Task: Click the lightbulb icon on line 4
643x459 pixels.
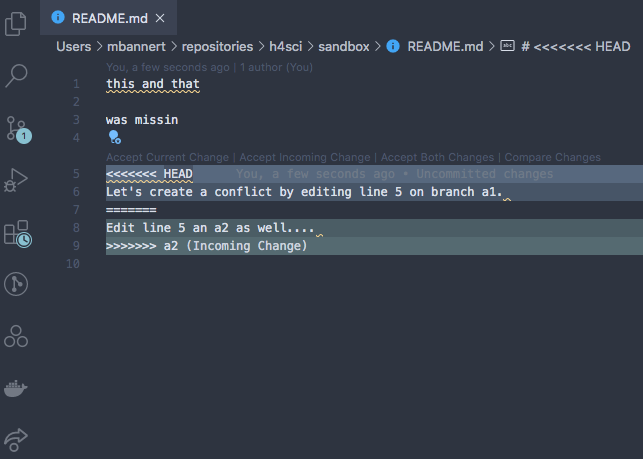Action: tap(114, 137)
